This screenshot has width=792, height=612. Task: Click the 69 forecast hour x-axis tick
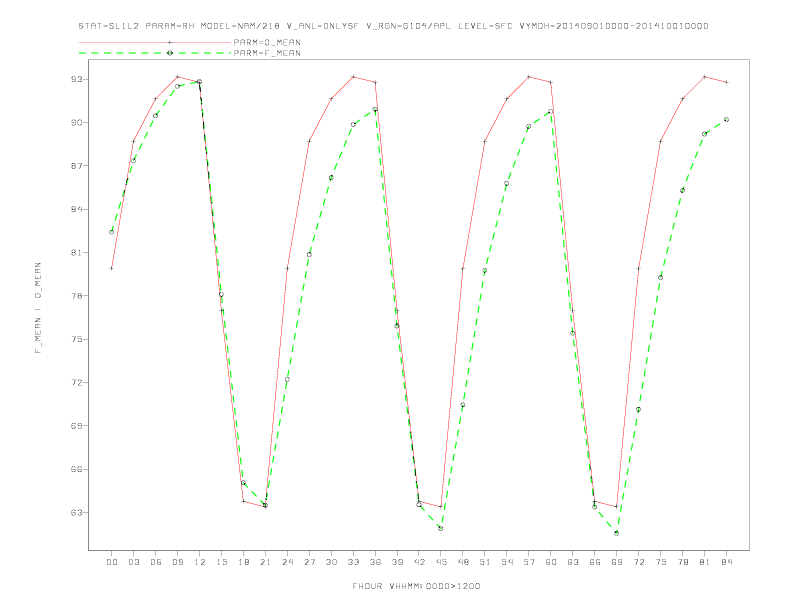pyautogui.click(x=617, y=562)
